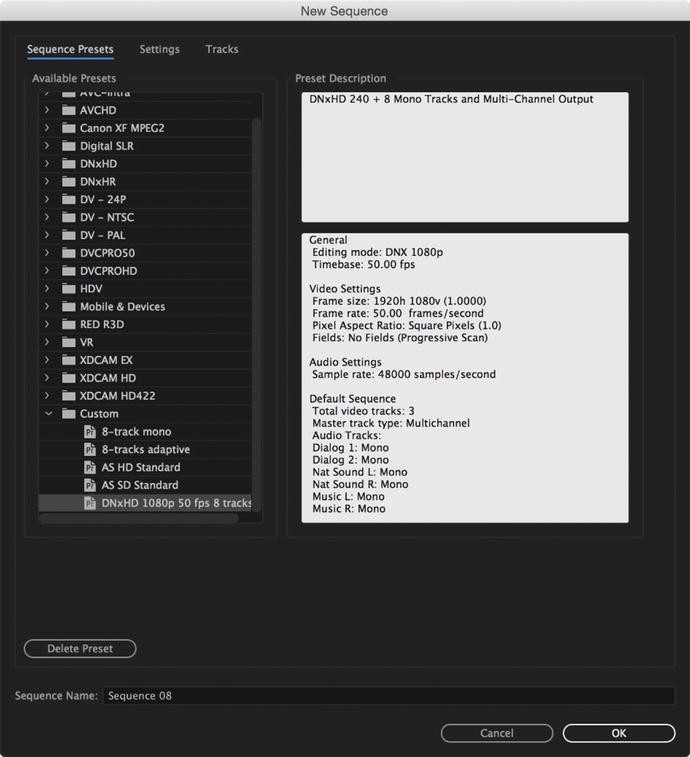This screenshot has width=690, height=757.
Task: Click the Custom folder icon
Action: (69, 414)
